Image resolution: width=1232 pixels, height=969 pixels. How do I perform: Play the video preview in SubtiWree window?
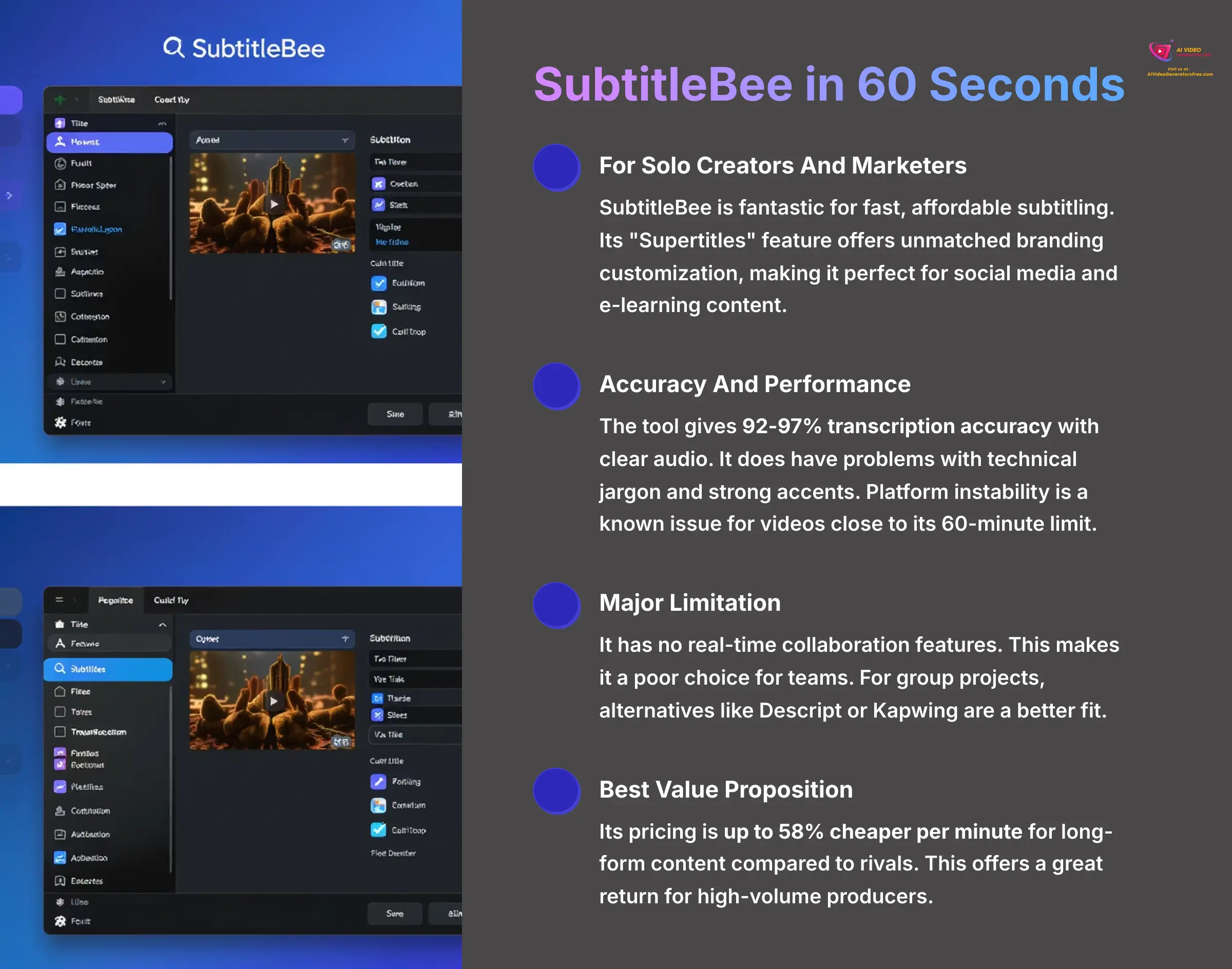[274, 204]
